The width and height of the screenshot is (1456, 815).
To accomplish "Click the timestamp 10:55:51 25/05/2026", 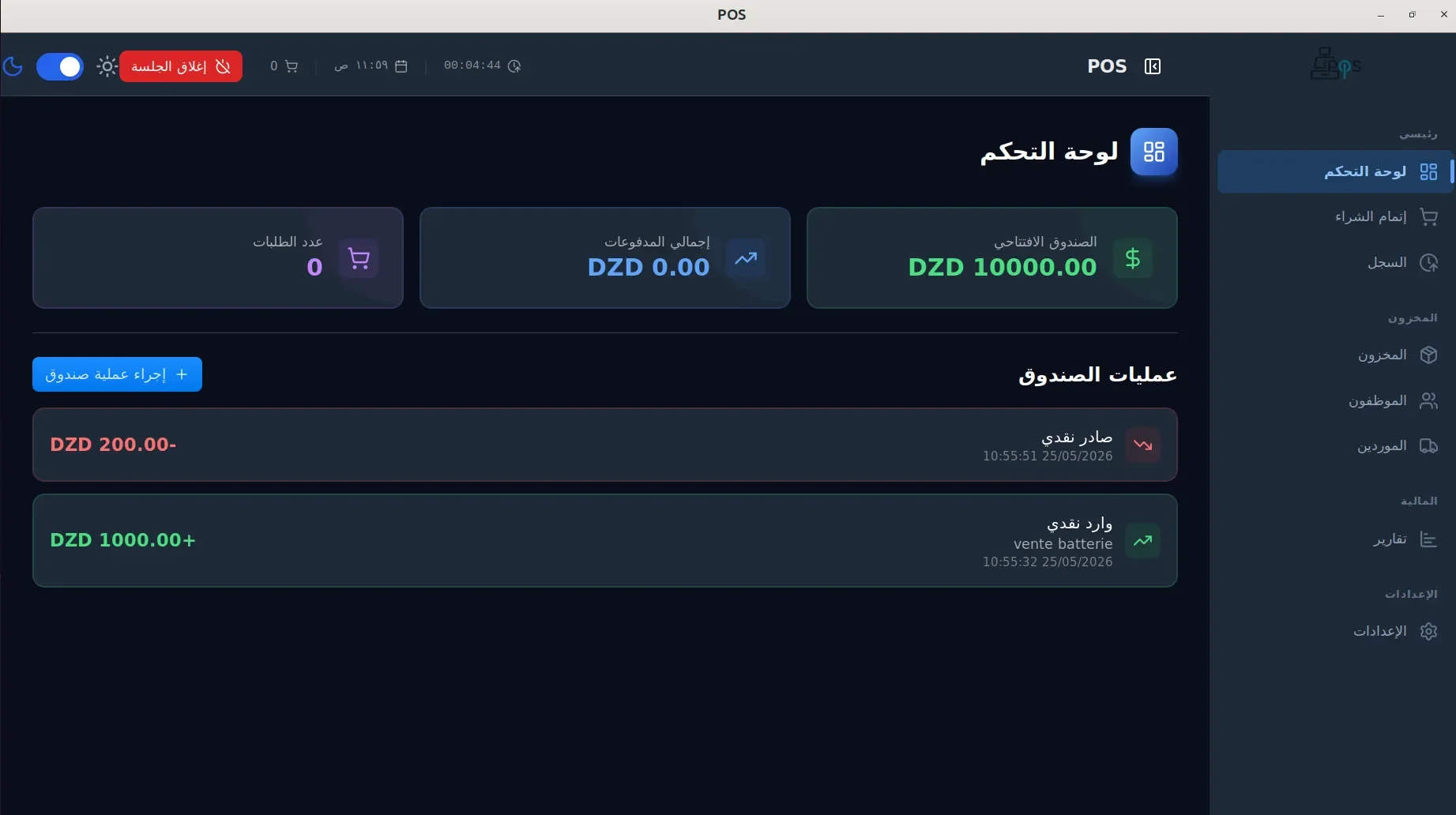I will [x=1048, y=456].
